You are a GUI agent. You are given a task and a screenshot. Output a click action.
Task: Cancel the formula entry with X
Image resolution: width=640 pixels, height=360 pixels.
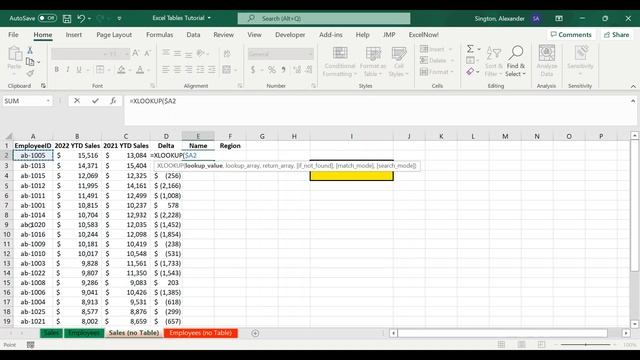77,101
